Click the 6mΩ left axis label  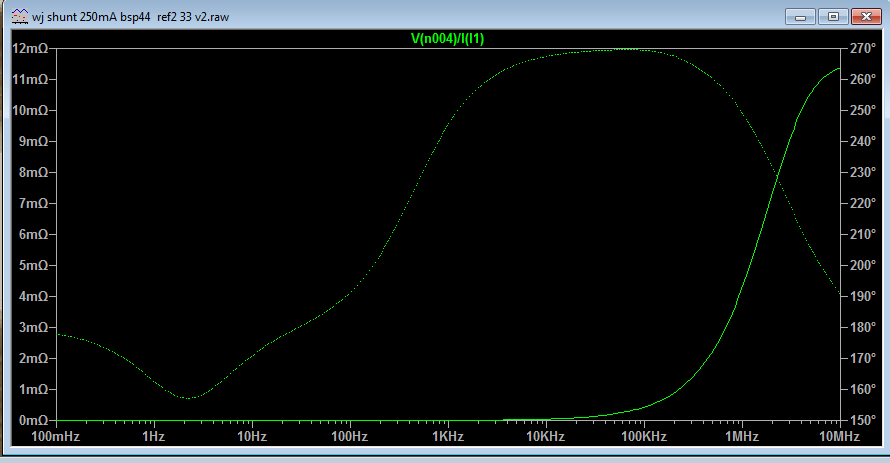[x=33, y=234]
